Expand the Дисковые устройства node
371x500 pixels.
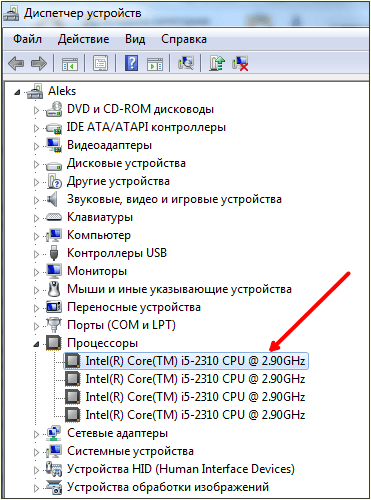click(x=36, y=164)
